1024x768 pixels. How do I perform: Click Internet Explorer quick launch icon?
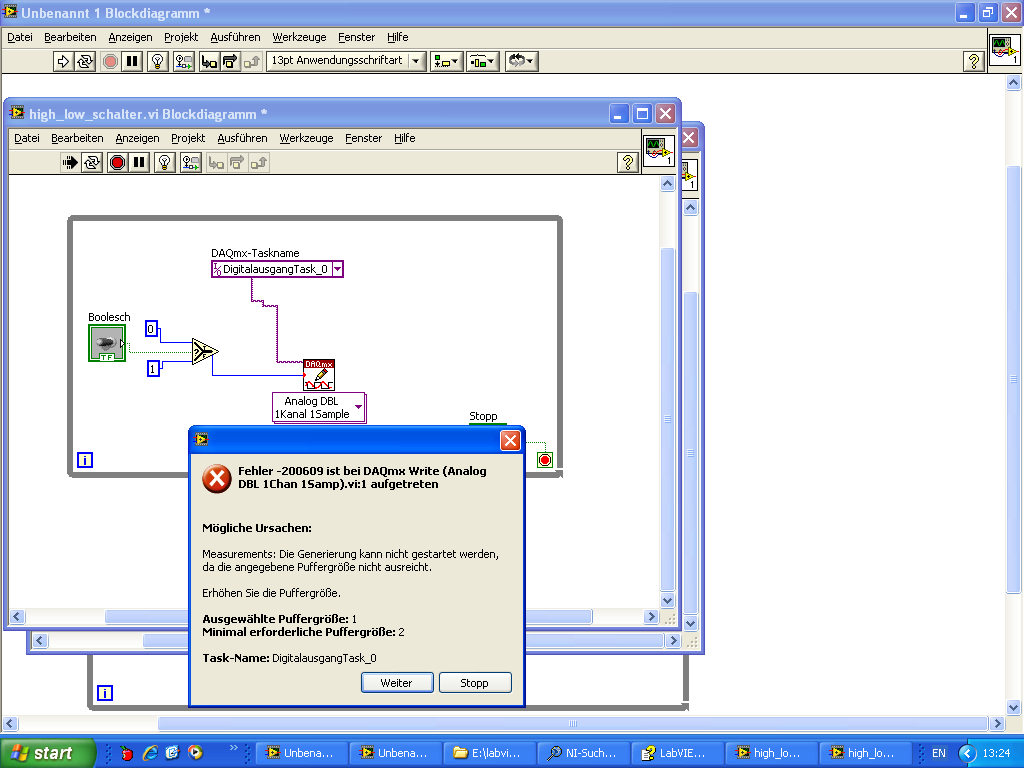click(150, 753)
